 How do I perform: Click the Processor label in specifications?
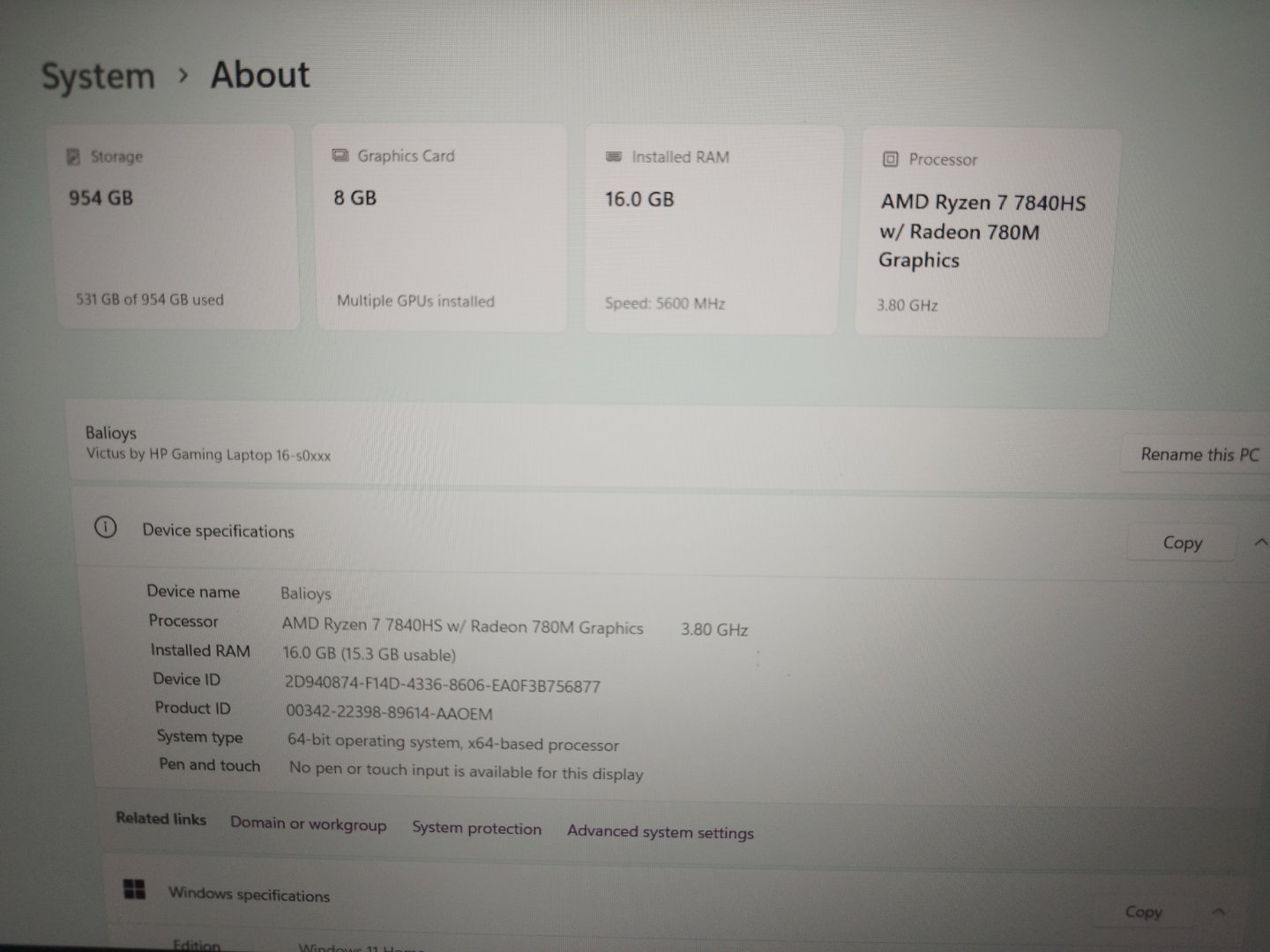[183, 621]
